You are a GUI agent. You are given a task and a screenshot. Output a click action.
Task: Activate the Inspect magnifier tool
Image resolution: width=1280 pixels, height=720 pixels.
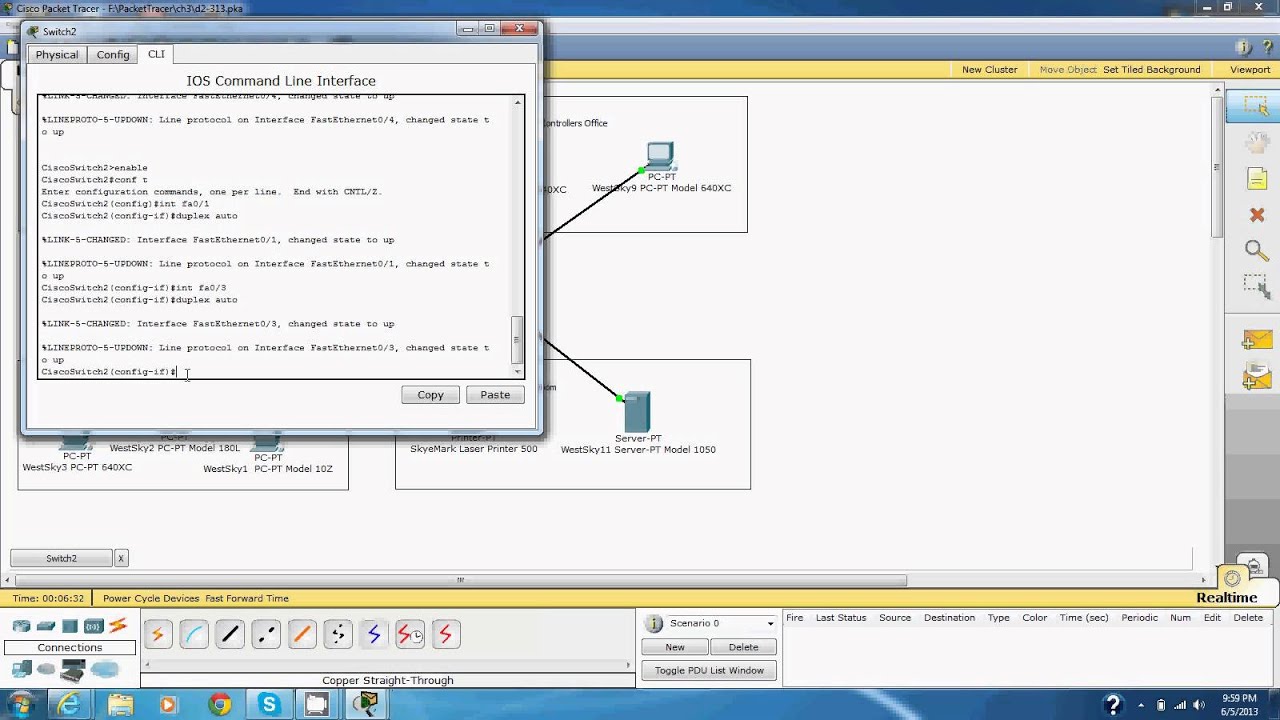(1256, 250)
